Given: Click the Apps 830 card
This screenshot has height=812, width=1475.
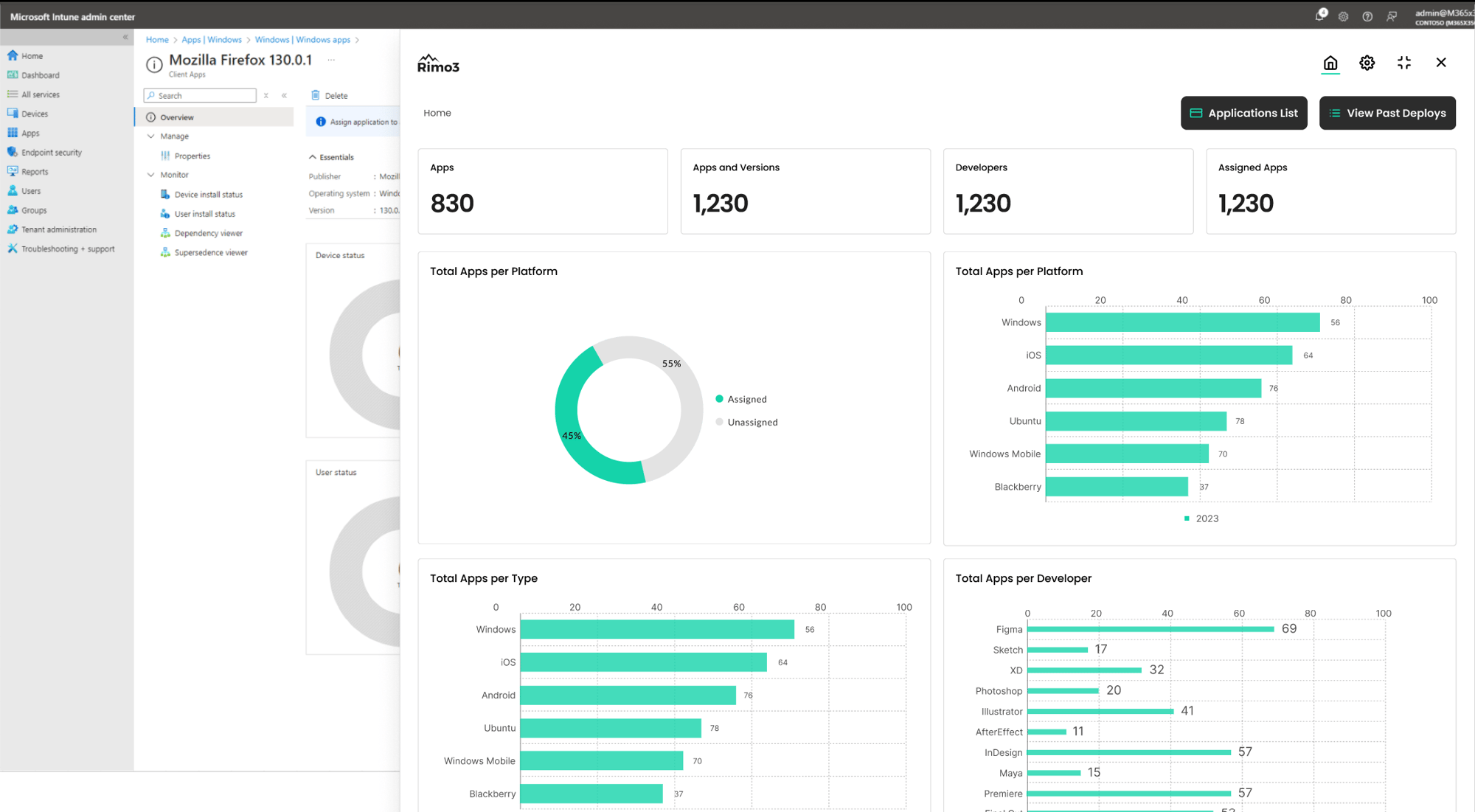Looking at the screenshot, I should tap(543, 192).
